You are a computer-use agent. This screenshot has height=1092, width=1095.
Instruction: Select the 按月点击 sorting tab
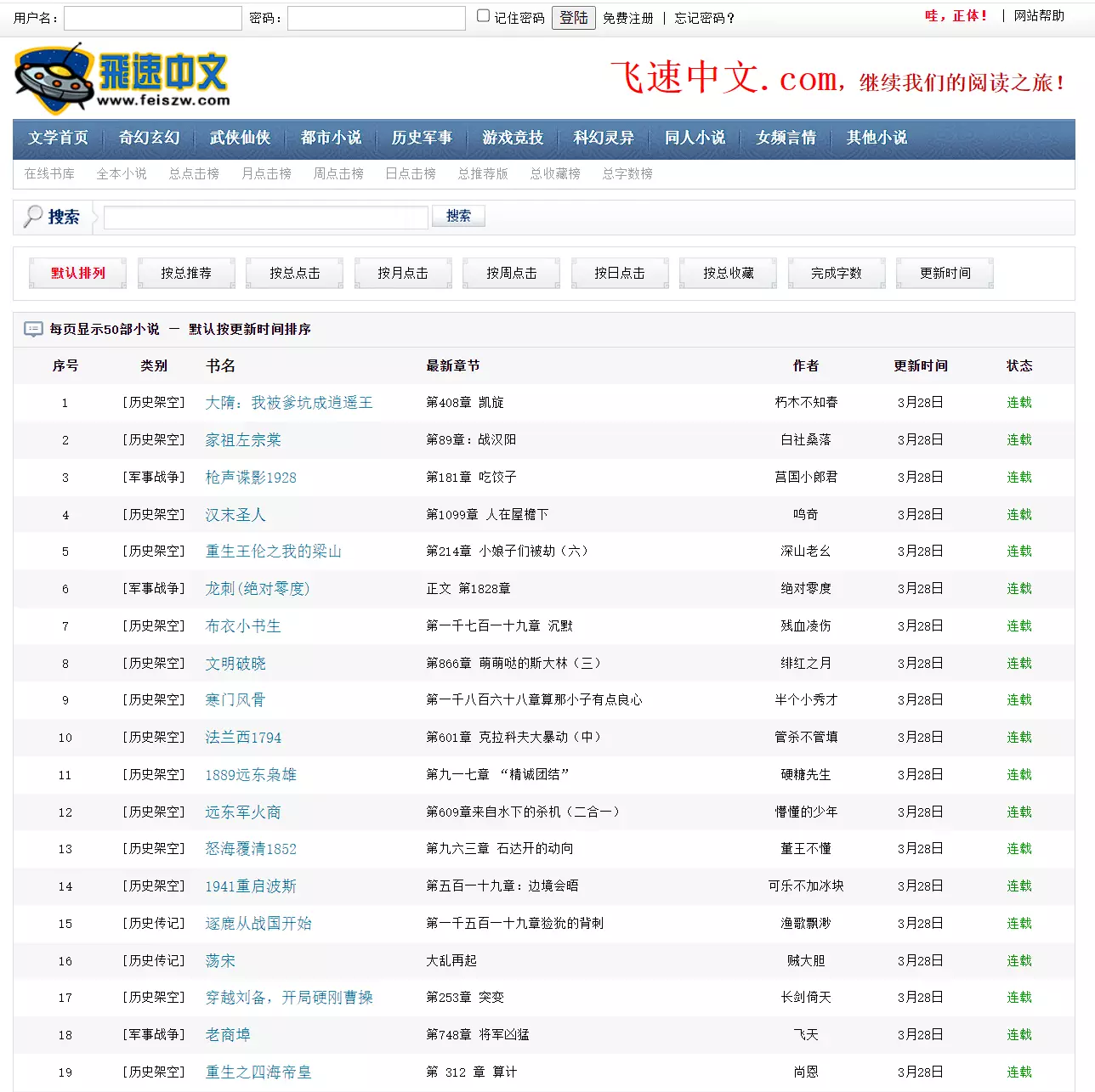pos(403,273)
